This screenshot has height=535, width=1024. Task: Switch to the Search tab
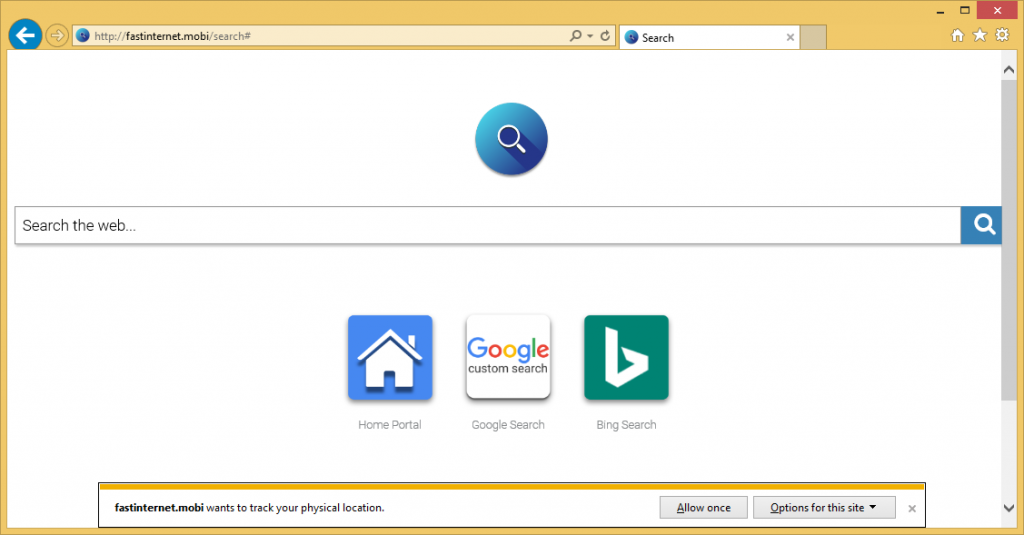[700, 38]
